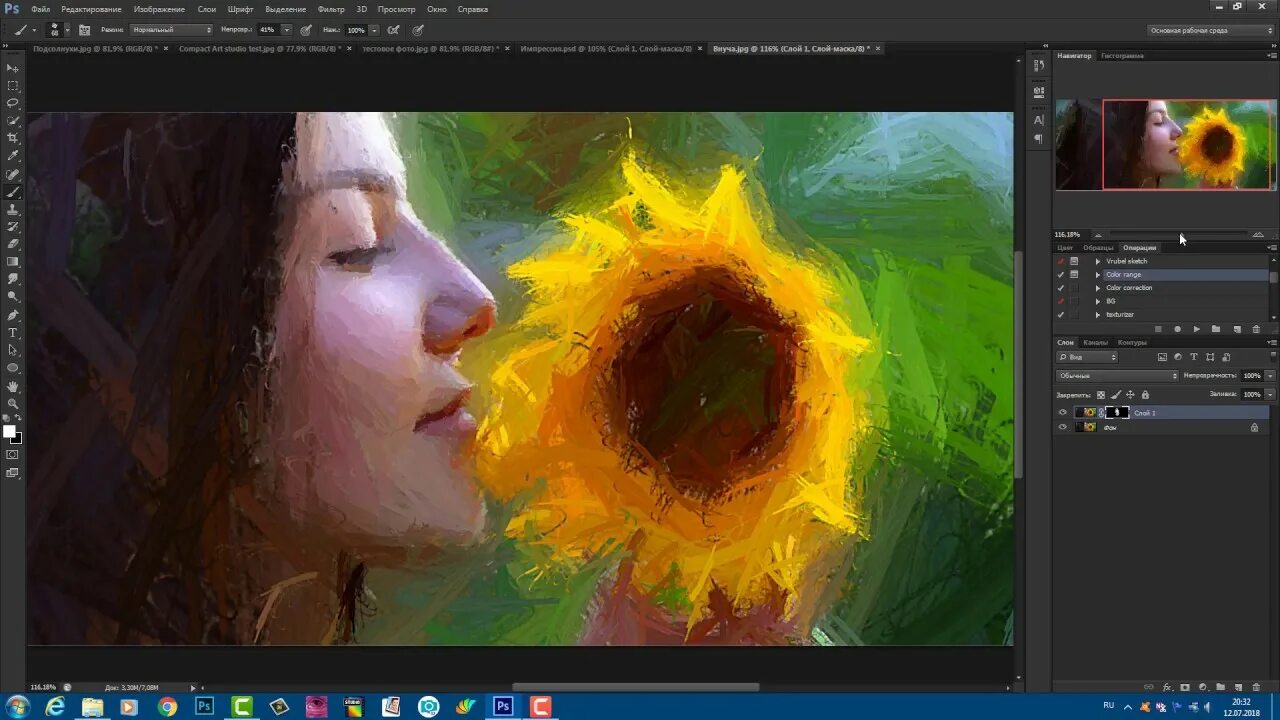Open the Непрозрачность opacity dropdown arrow

(x=1270, y=376)
